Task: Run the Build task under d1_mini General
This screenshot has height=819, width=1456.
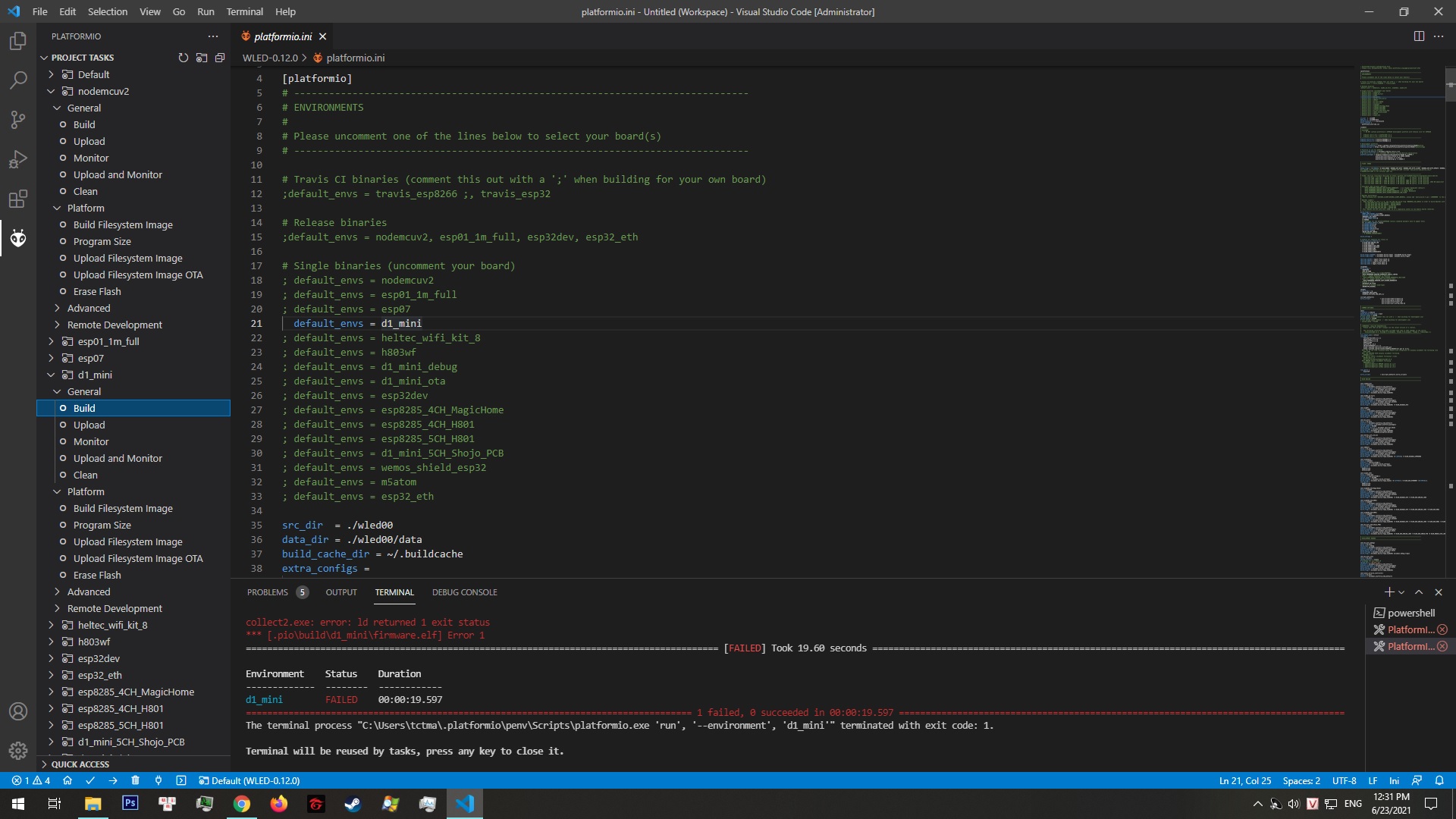Action: (x=85, y=408)
